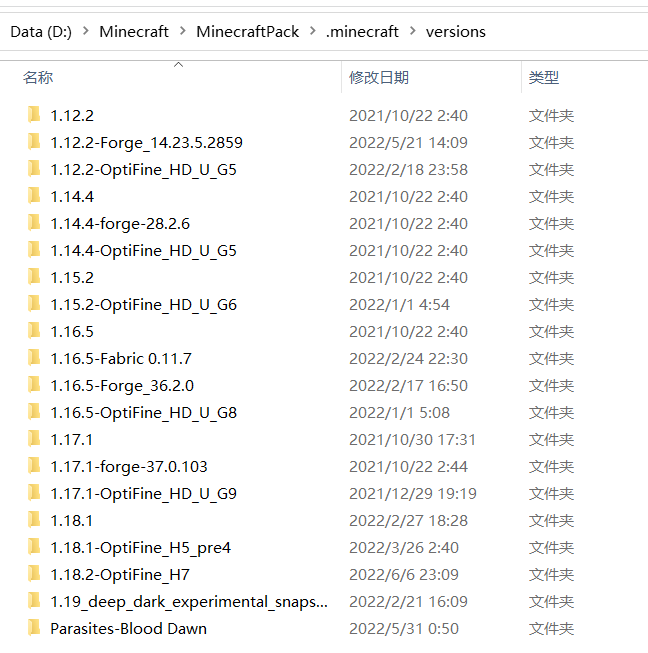This screenshot has width=648, height=653.
Task: Select 1.12.2-Forge_14.23.5.2859 folder name
Action: [x=146, y=142]
